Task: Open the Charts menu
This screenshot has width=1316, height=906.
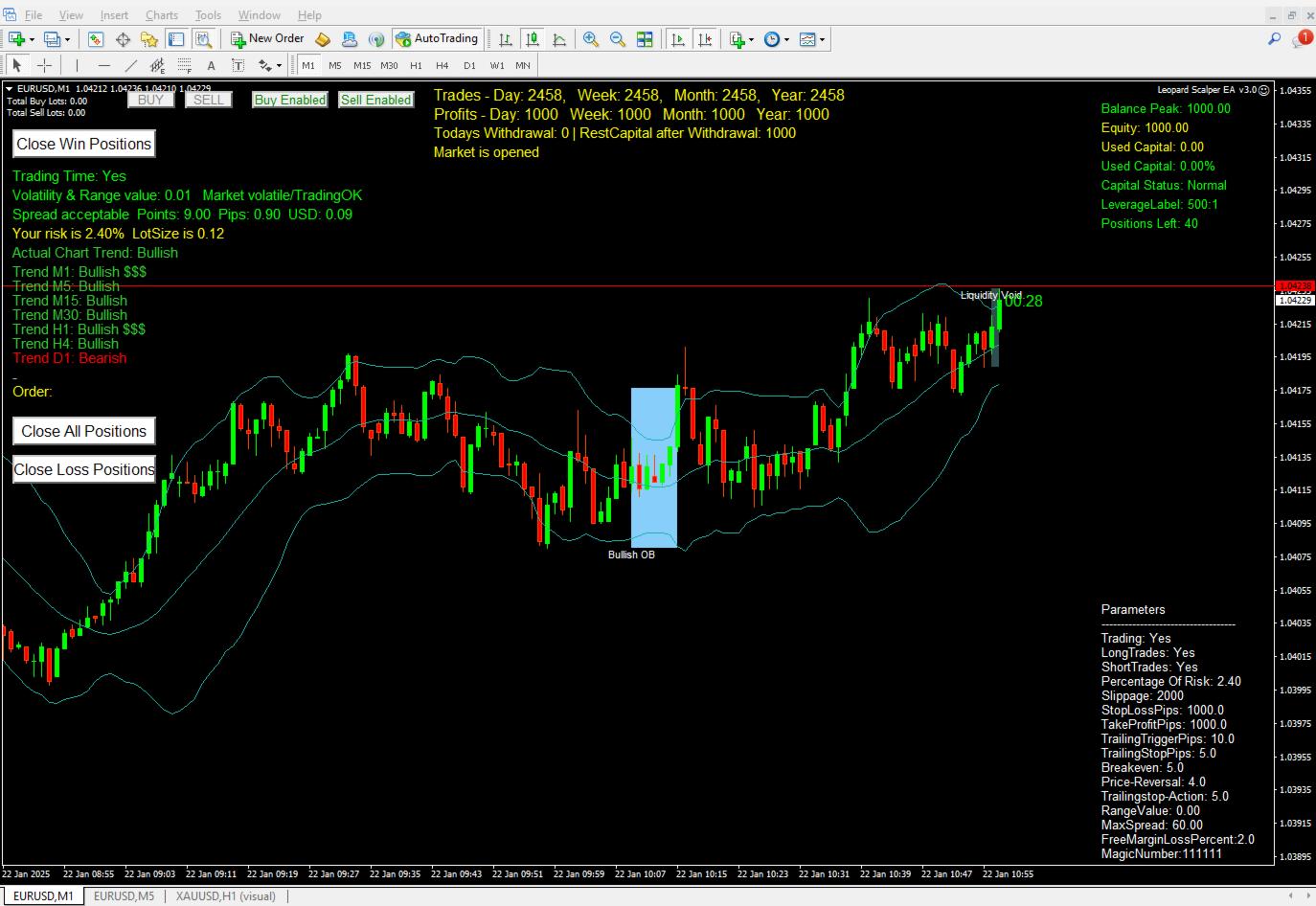Action: tap(161, 14)
